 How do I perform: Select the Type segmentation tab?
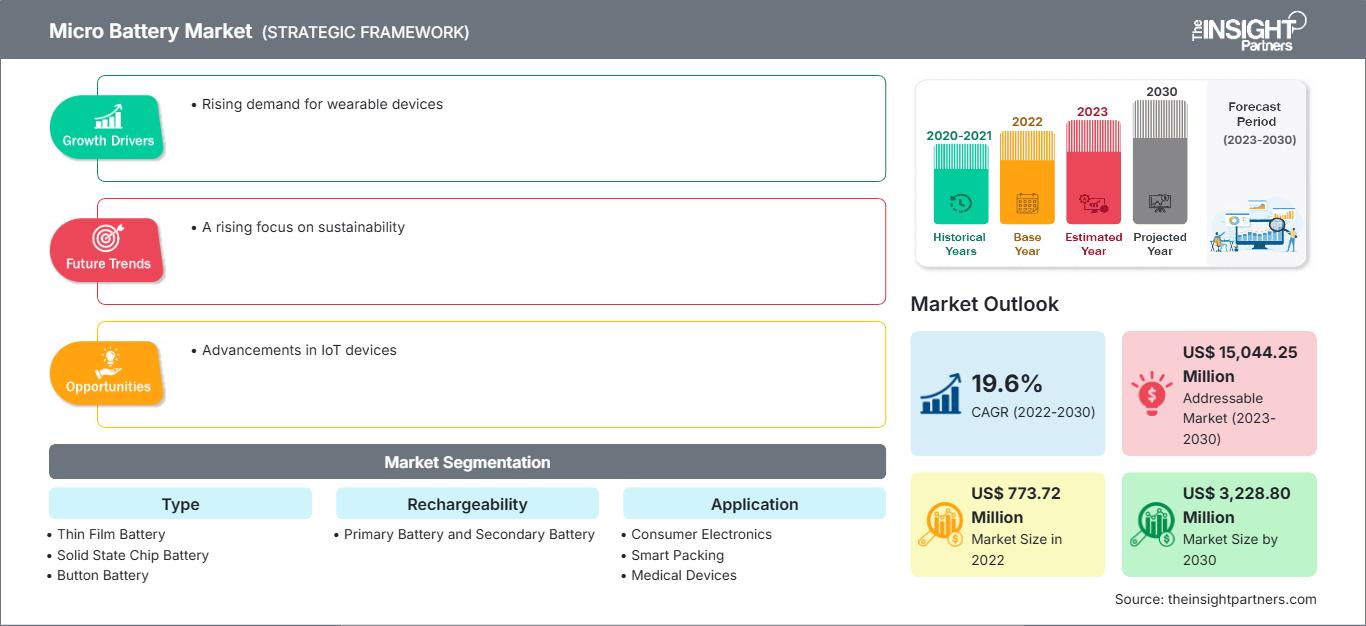pos(180,504)
